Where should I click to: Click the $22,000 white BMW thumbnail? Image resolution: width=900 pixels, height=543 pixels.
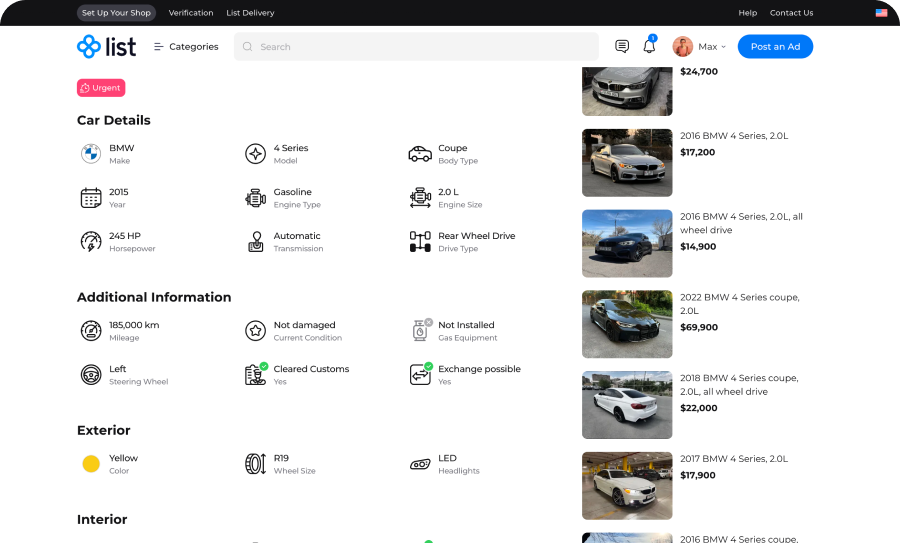pyautogui.click(x=627, y=405)
